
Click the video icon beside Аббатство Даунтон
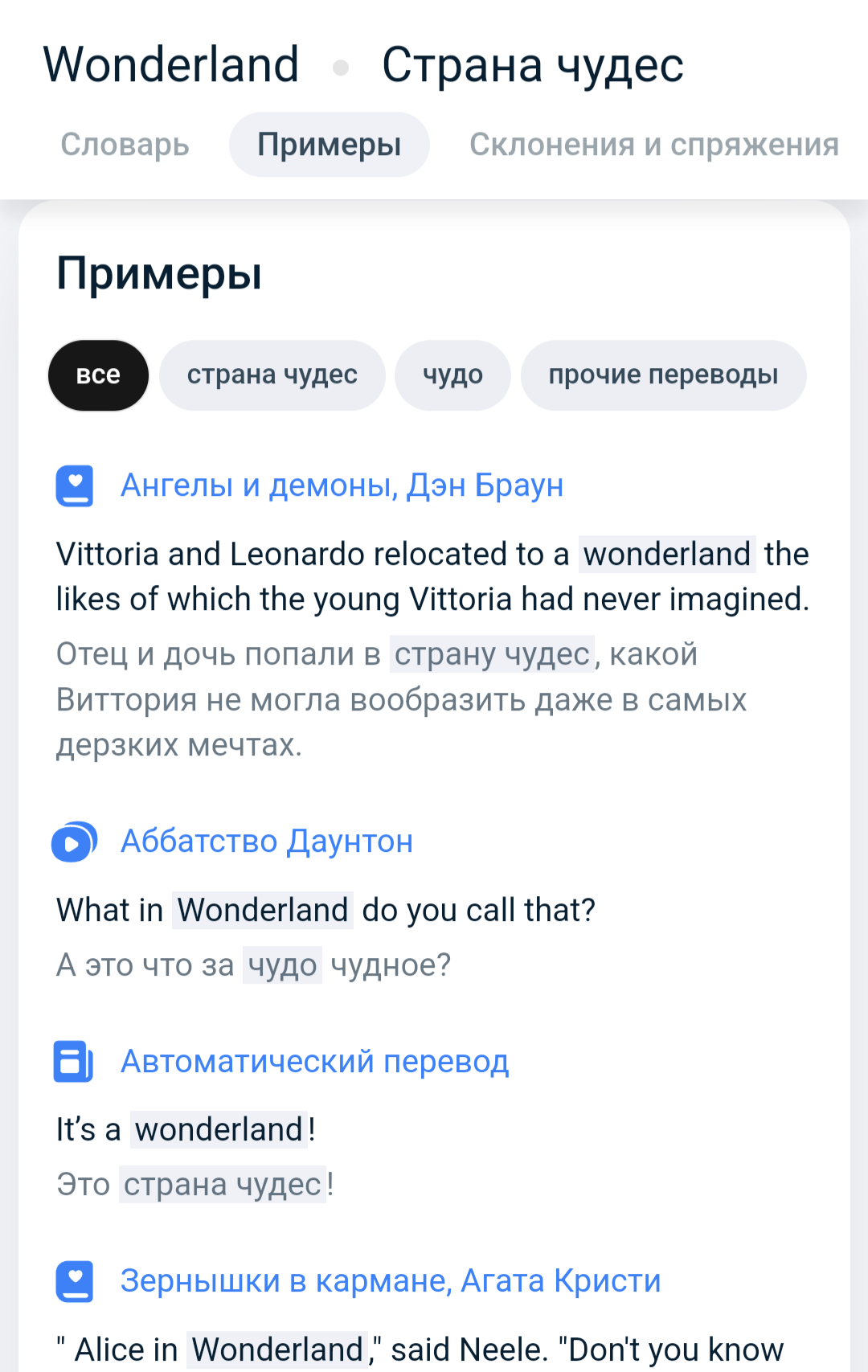click(x=74, y=842)
